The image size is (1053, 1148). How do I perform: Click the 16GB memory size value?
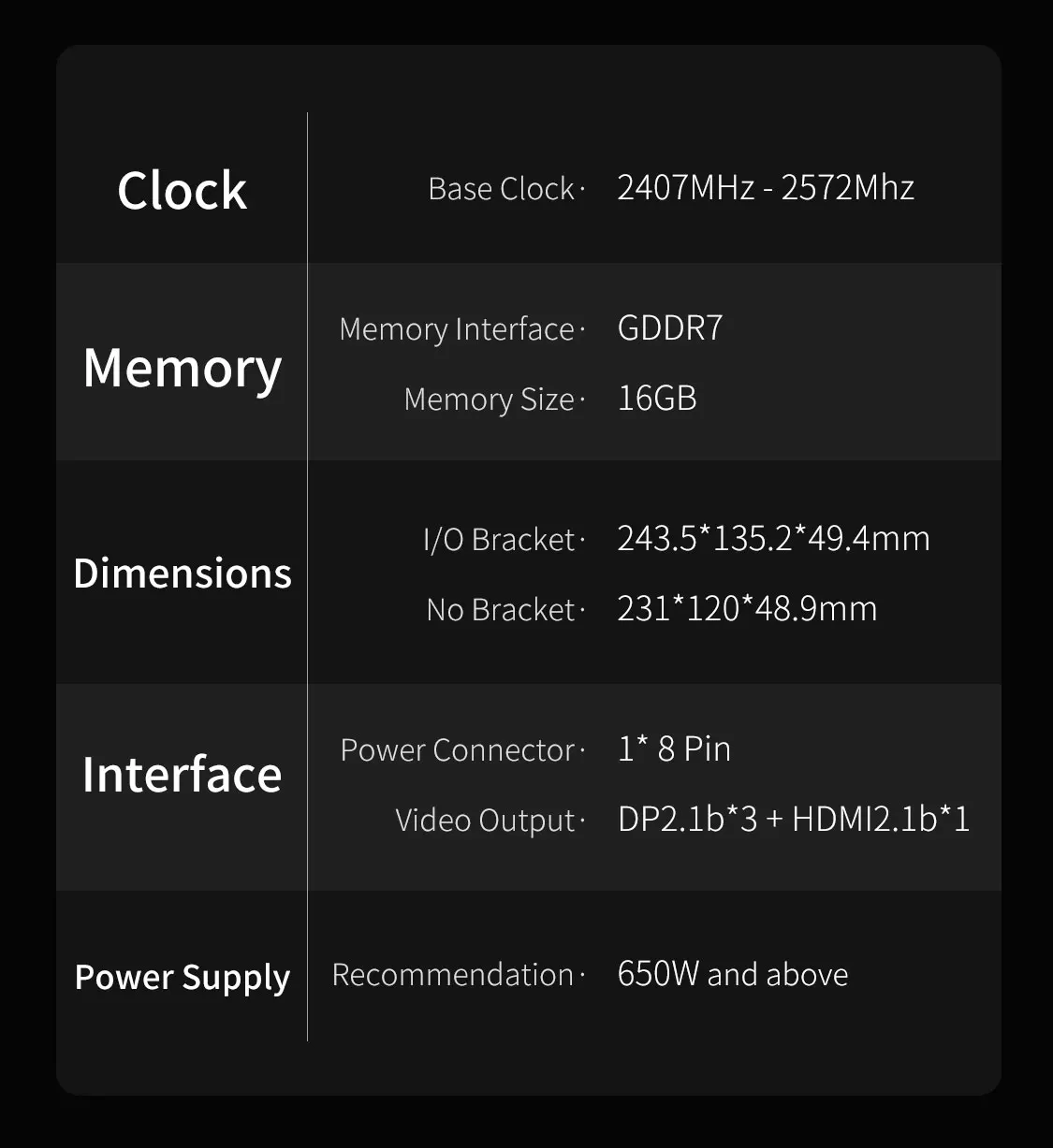point(657,399)
